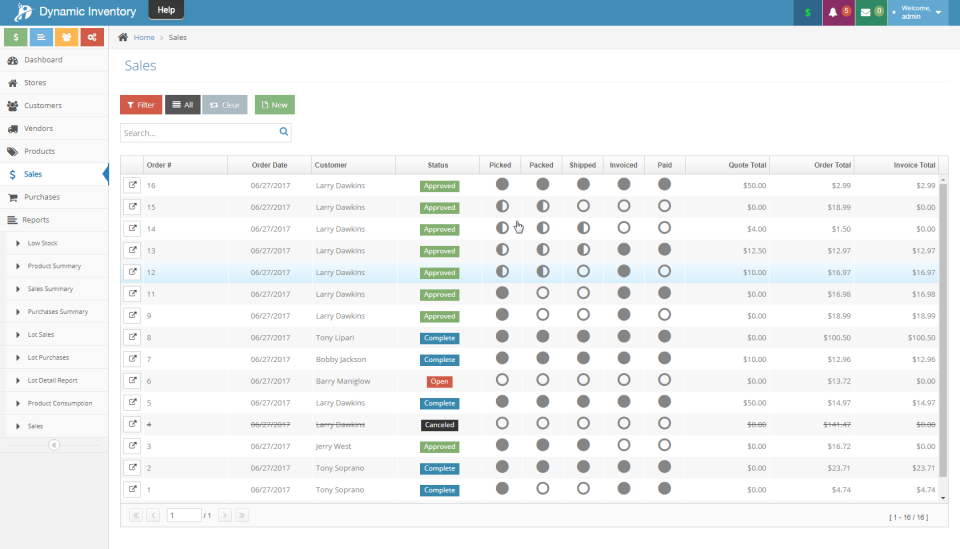The height and width of the screenshot is (549, 960).
Task: Click the home icon in breadcrumb
Action: coord(123,37)
